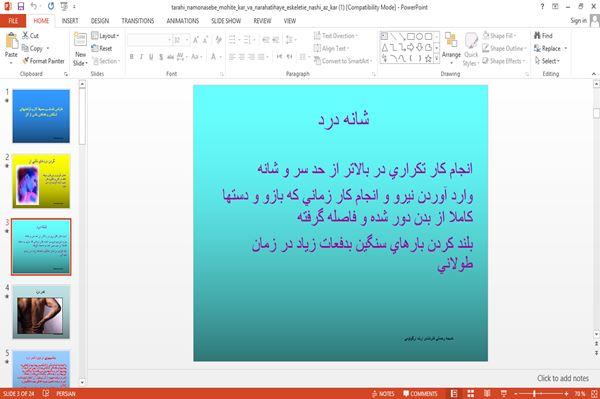Click PERSIAN language indicator in status bar
This screenshot has height=399, width=600.
pyautogui.click(x=66, y=394)
